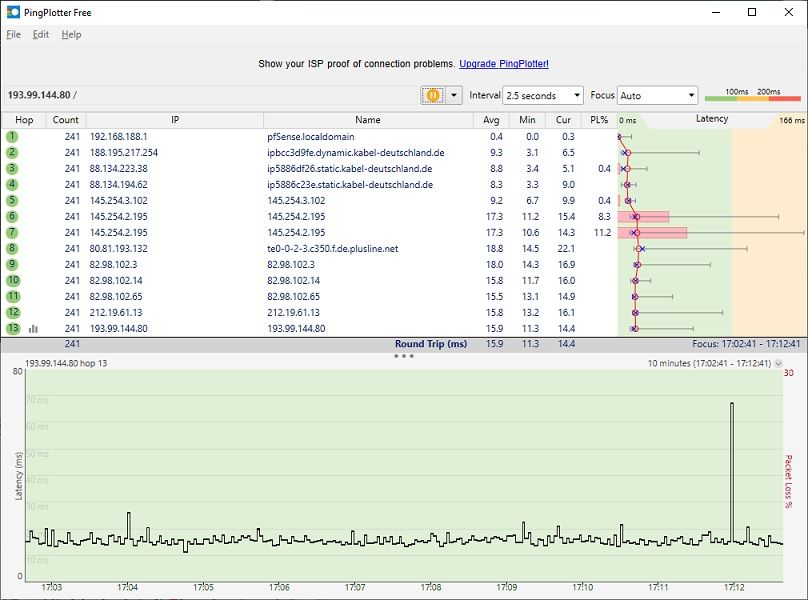Click the hop 1 green circle icon

point(12,137)
